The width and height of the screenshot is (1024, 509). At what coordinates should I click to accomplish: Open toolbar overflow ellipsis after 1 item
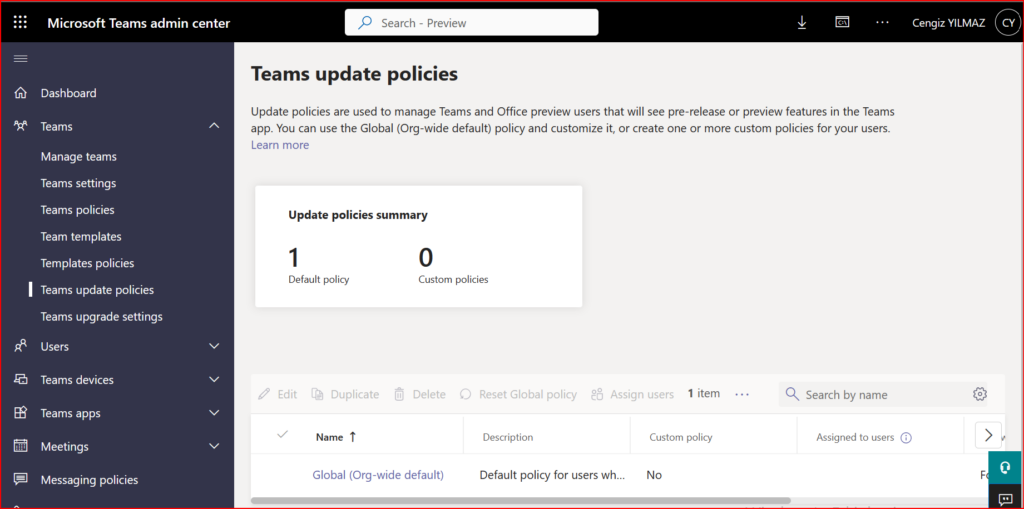[742, 394]
